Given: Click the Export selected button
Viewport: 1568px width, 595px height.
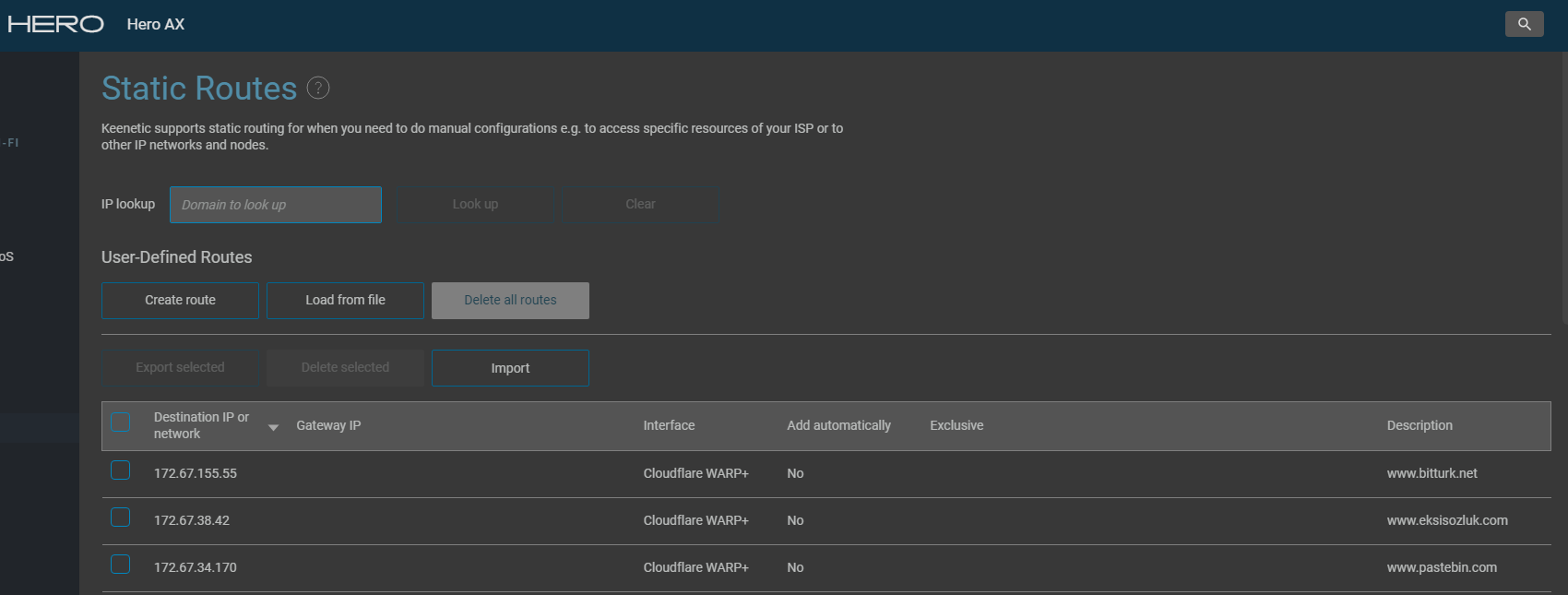Looking at the screenshot, I should tap(180, 368).
